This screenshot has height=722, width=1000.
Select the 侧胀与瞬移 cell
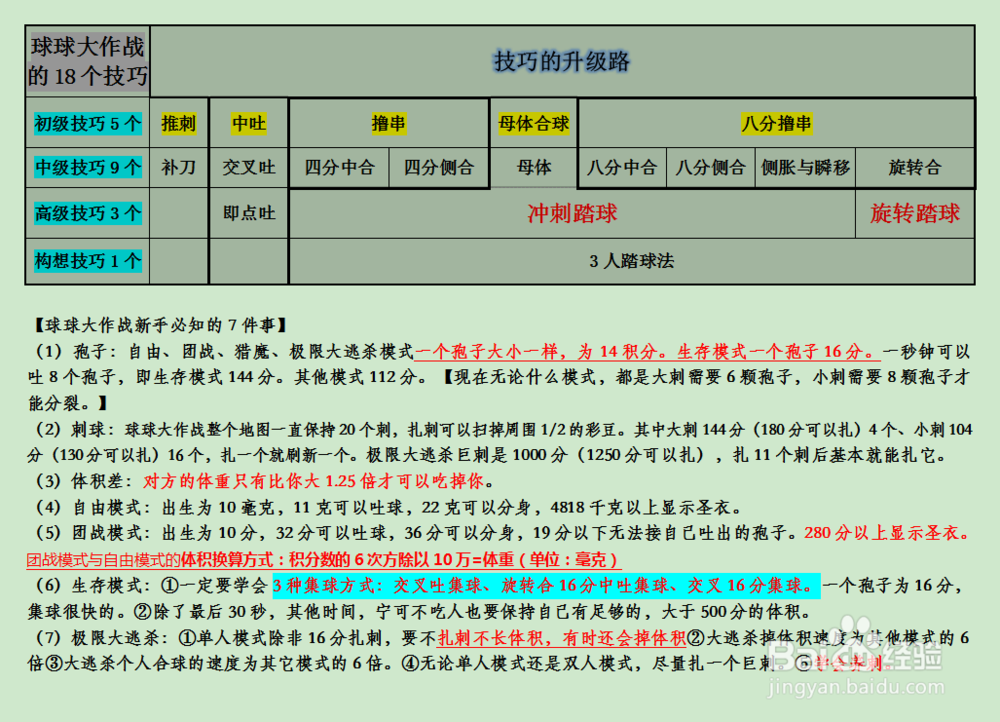tap(806, 167)
